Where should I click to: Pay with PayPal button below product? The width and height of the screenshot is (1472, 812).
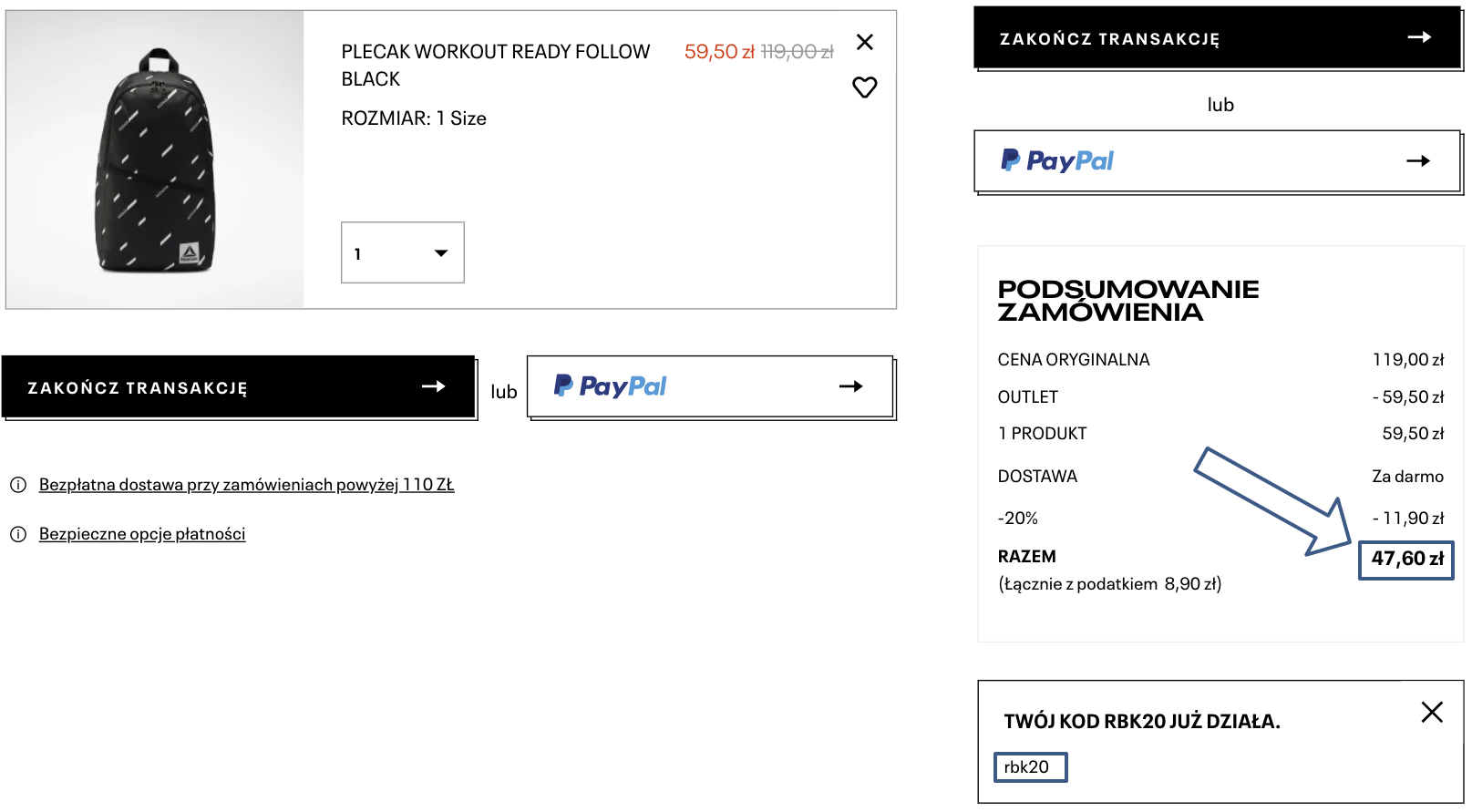(x=709, y=386)
